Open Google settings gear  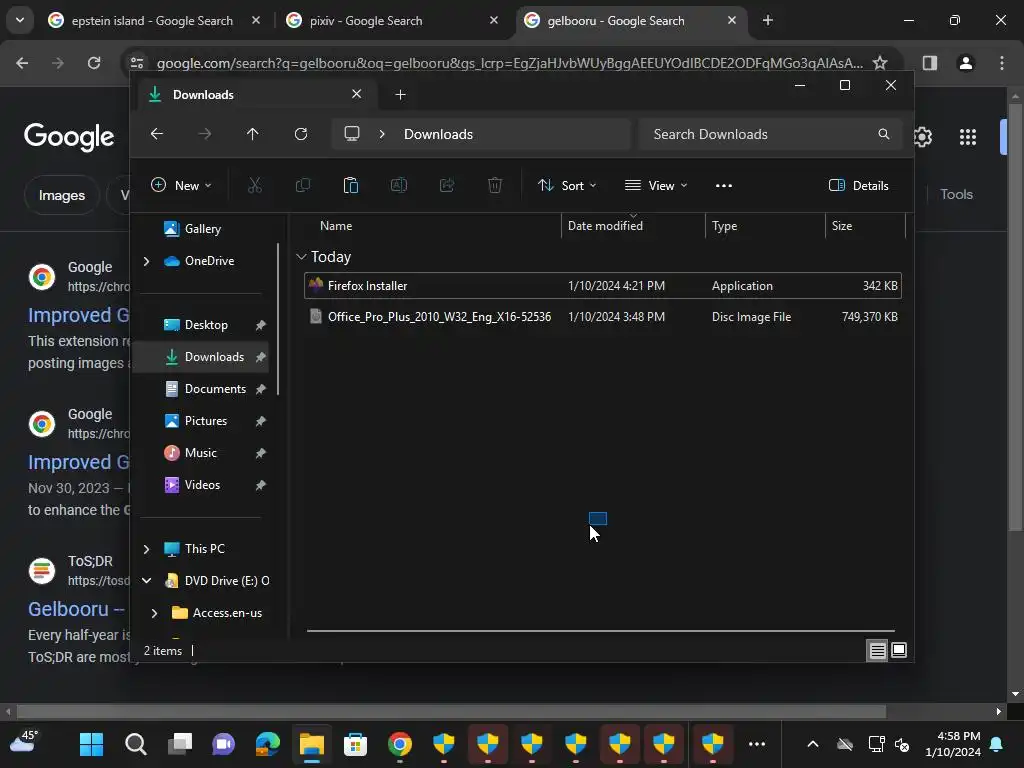click(922, 136)
